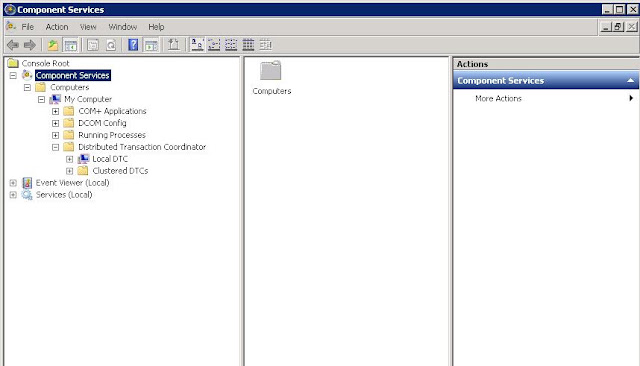Select Distributed Transaction Coordinator in the tree
This screenshot has width=640, height=366.
coord(142,147)
